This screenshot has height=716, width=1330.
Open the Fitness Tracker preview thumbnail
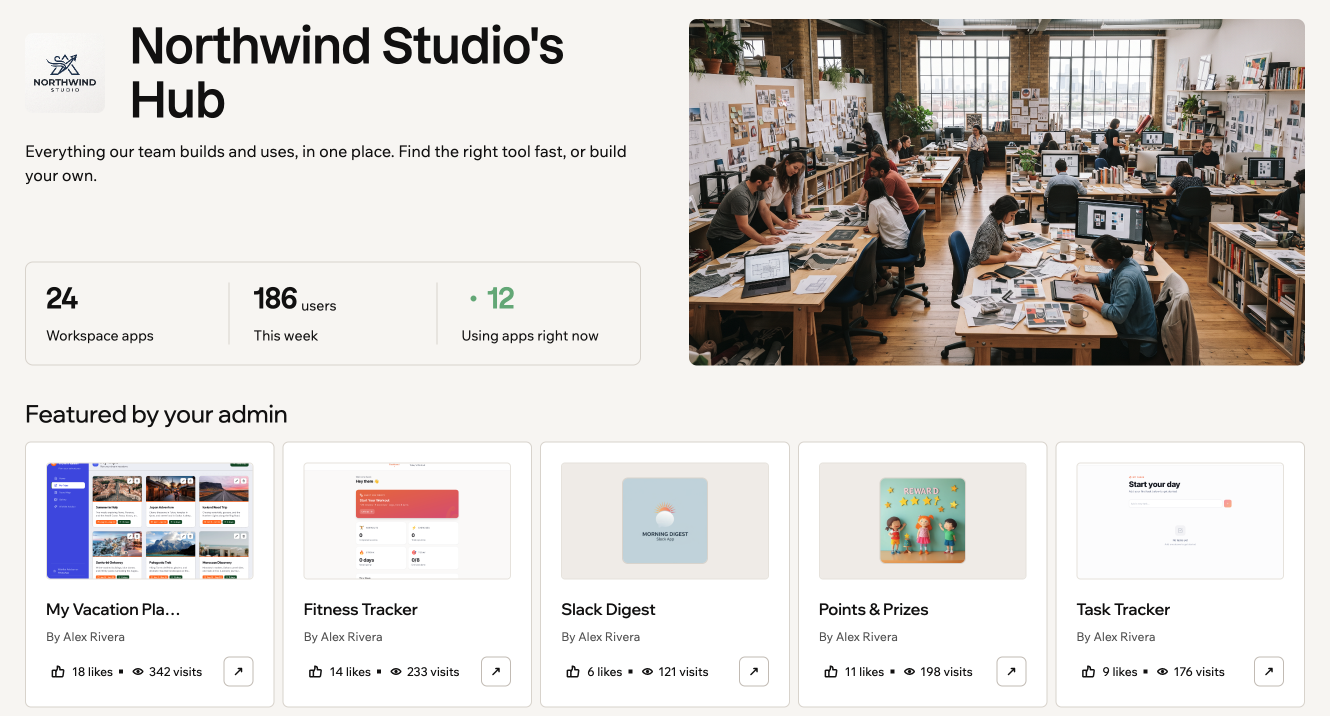coord(407,520)
